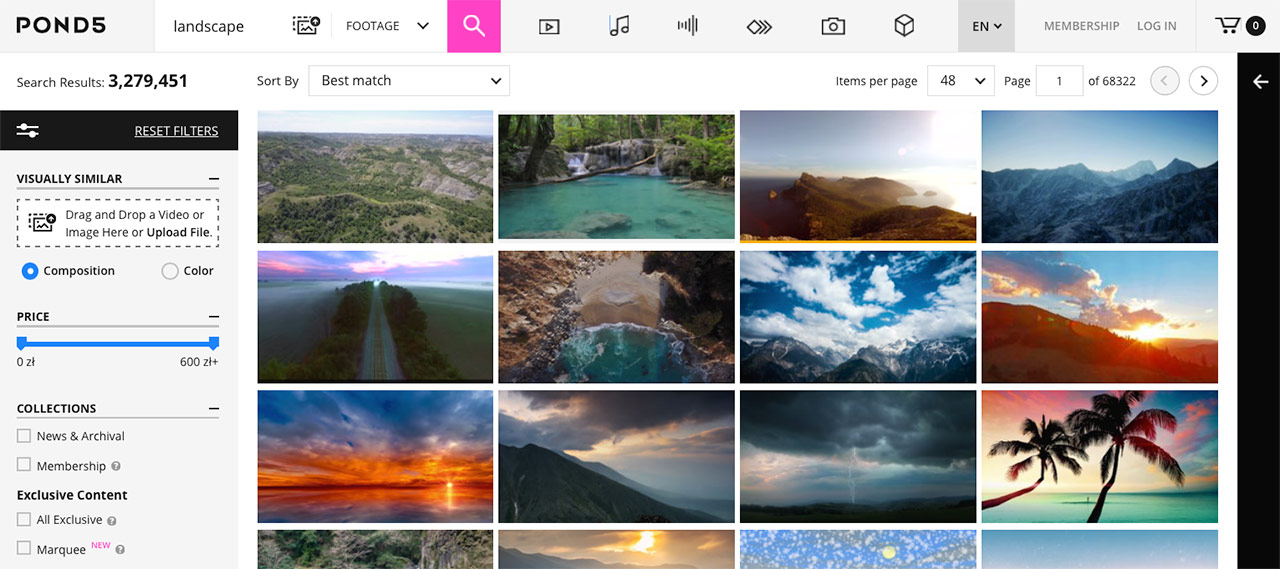Check the All Exclusive checkbox
Image resolution: width=1280 pixels, height=569 pixels.
(x=24, y=519)
